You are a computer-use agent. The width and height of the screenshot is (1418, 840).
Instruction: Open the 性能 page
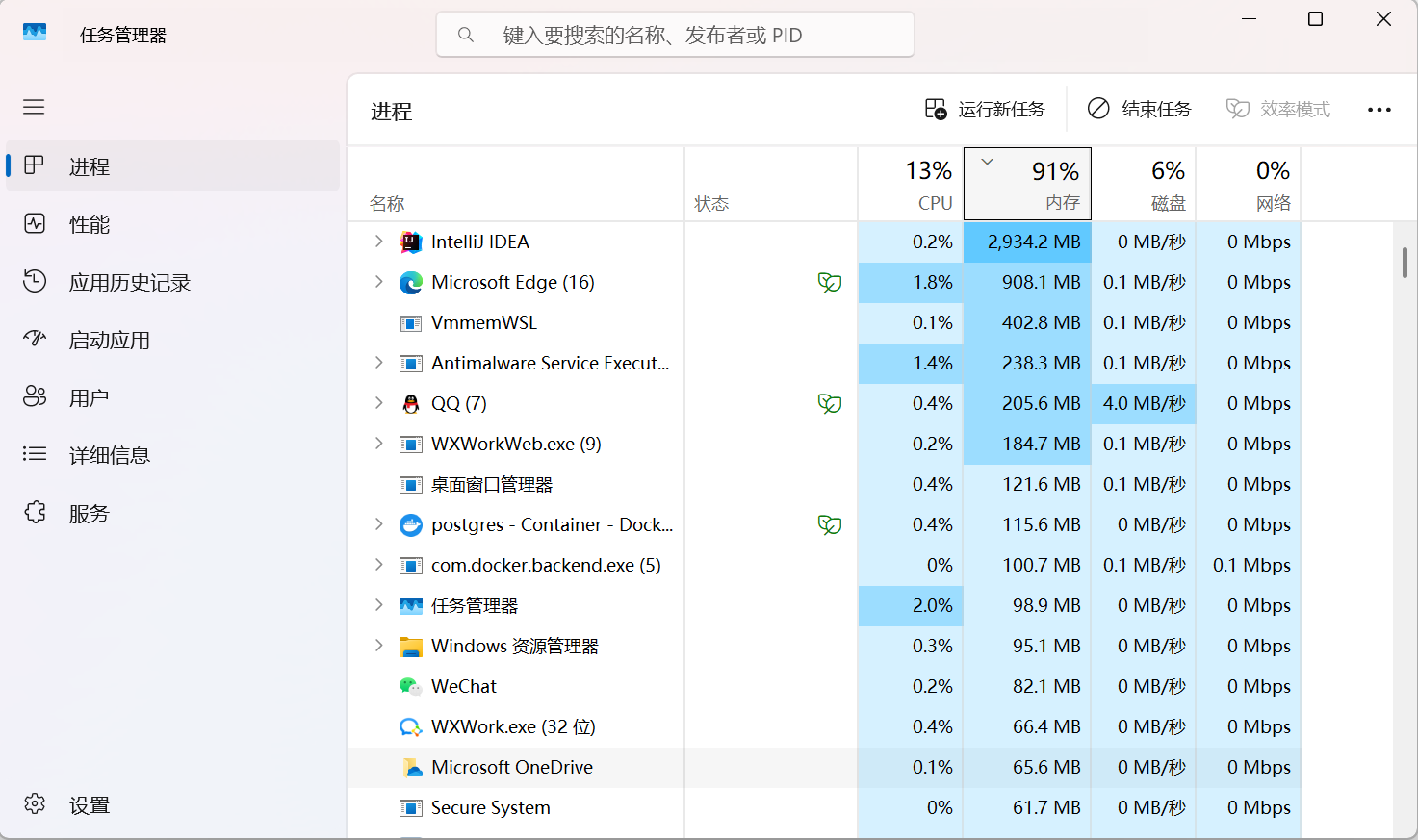[173, 224]
